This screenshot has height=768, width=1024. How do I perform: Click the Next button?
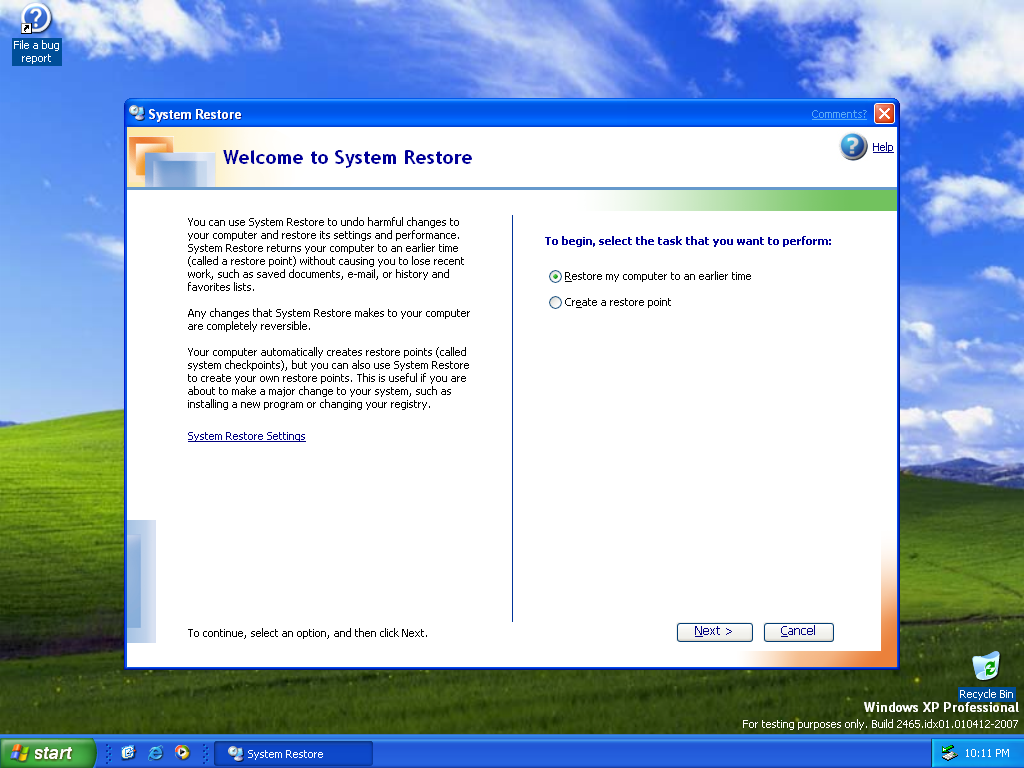pyautogui.click(x=714, y=632)
